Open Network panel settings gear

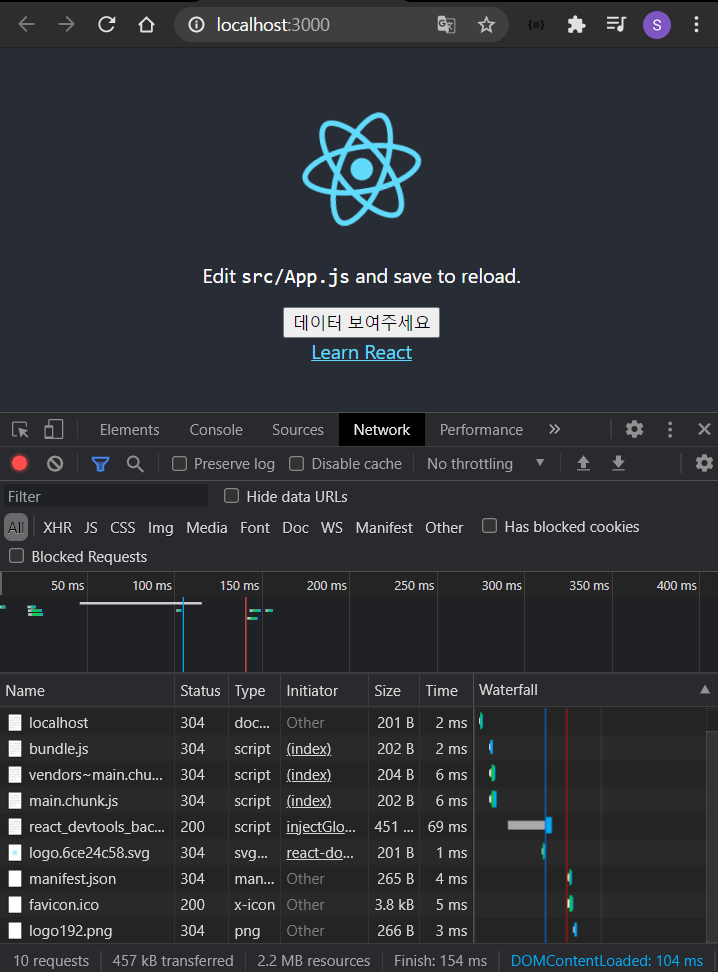(704, 463)
